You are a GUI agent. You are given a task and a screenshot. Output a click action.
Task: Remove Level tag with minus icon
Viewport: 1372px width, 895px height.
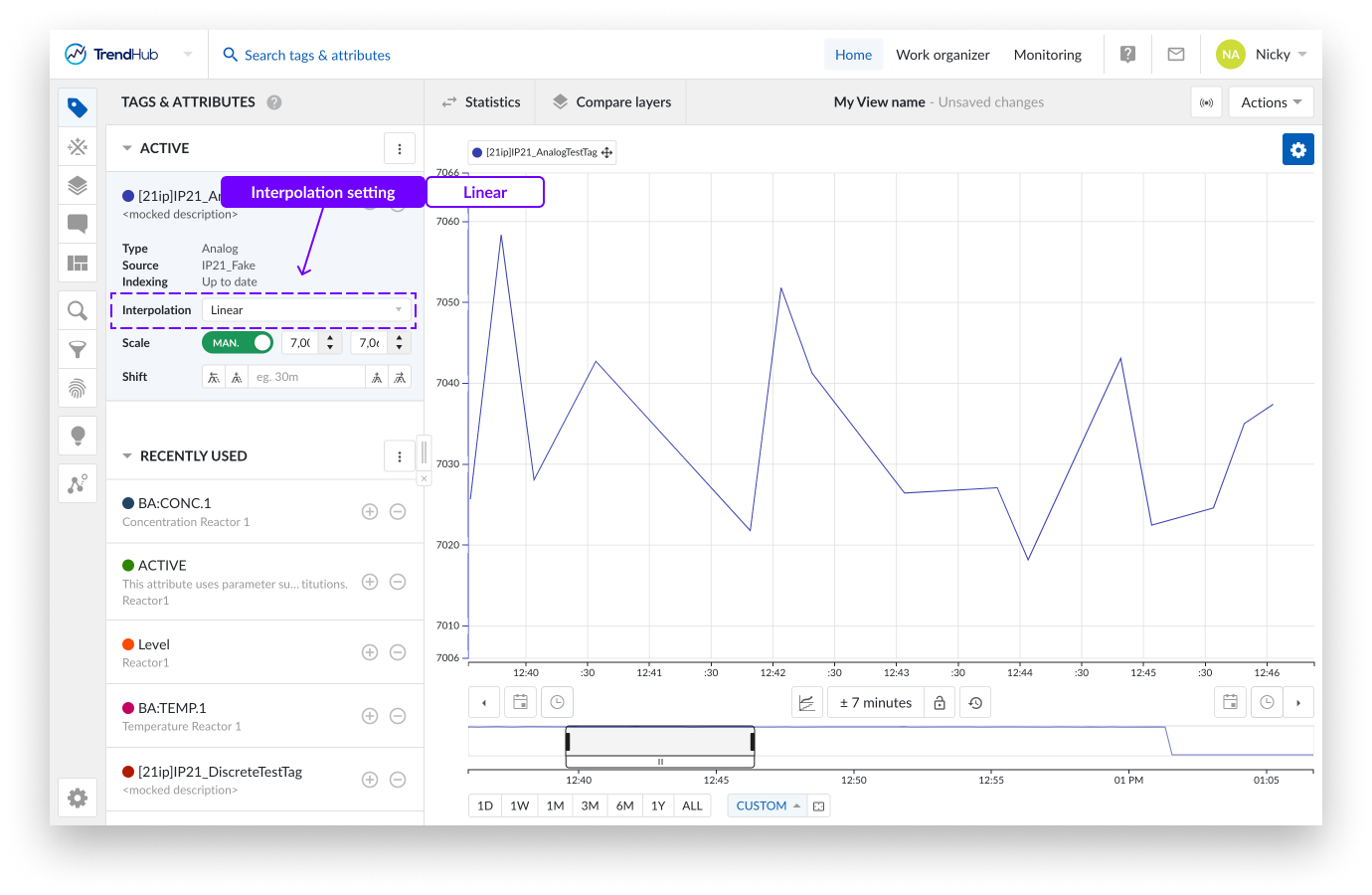398,652
